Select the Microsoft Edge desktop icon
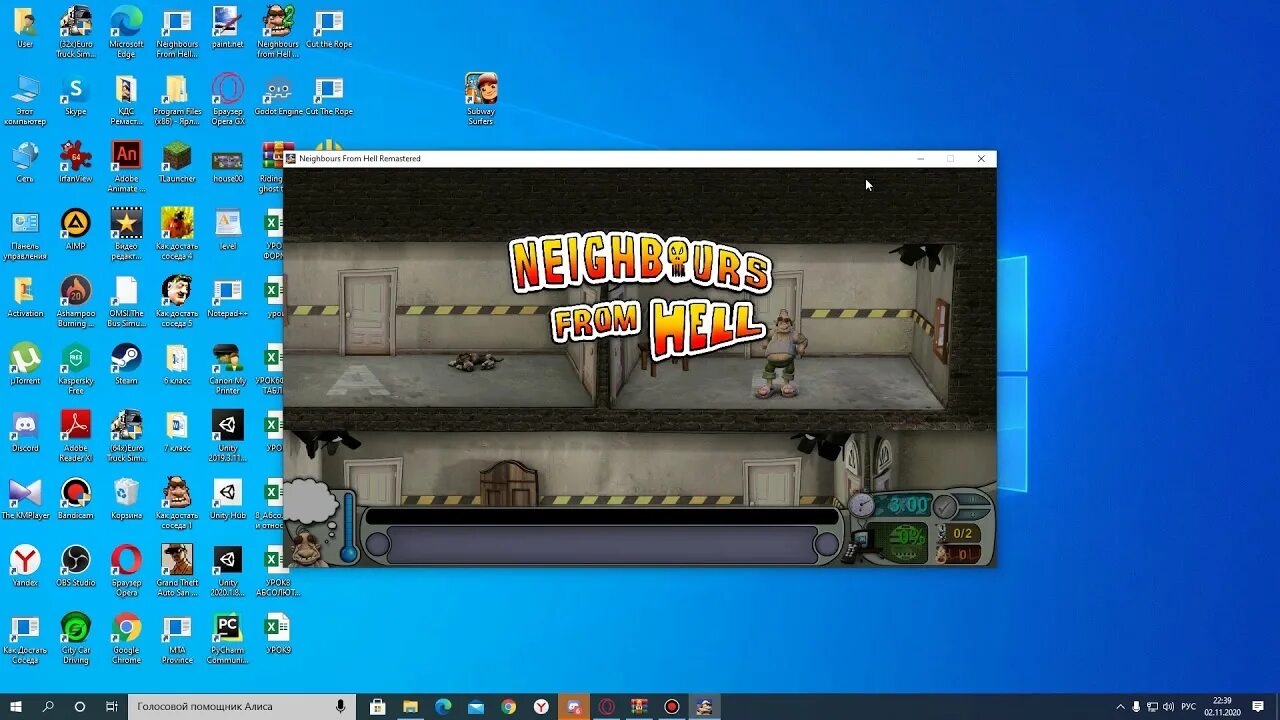The image size is (1280, 720). point(126,34)
